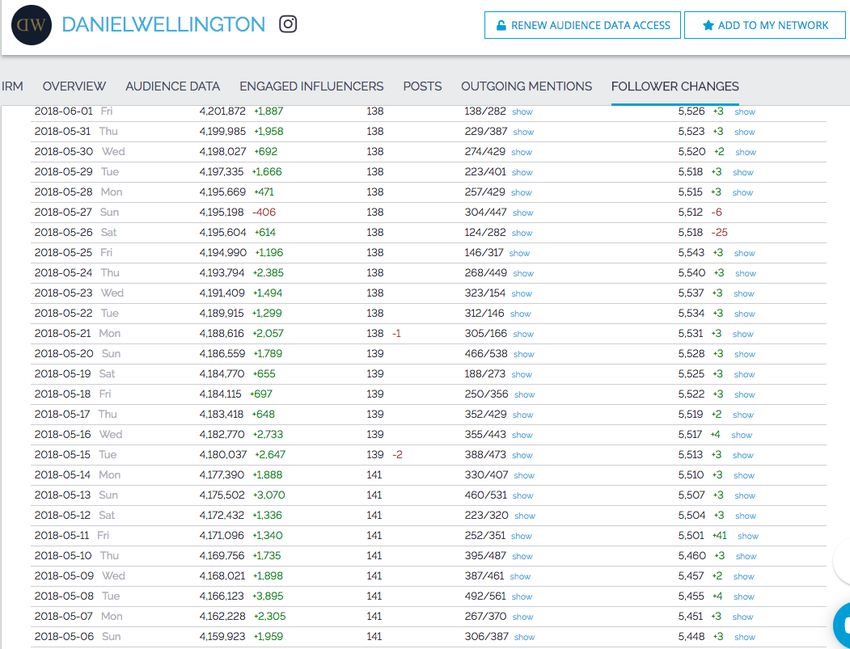Click show link next to 5,534
This screenshot has width=850, height=649.
[x=745, y=314]
